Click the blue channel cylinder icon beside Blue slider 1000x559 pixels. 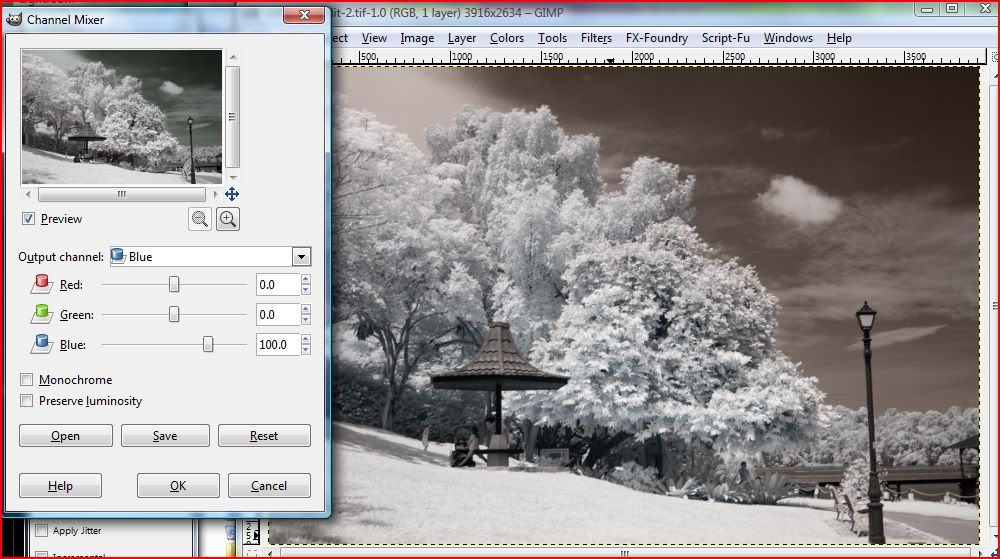point(41,344)
